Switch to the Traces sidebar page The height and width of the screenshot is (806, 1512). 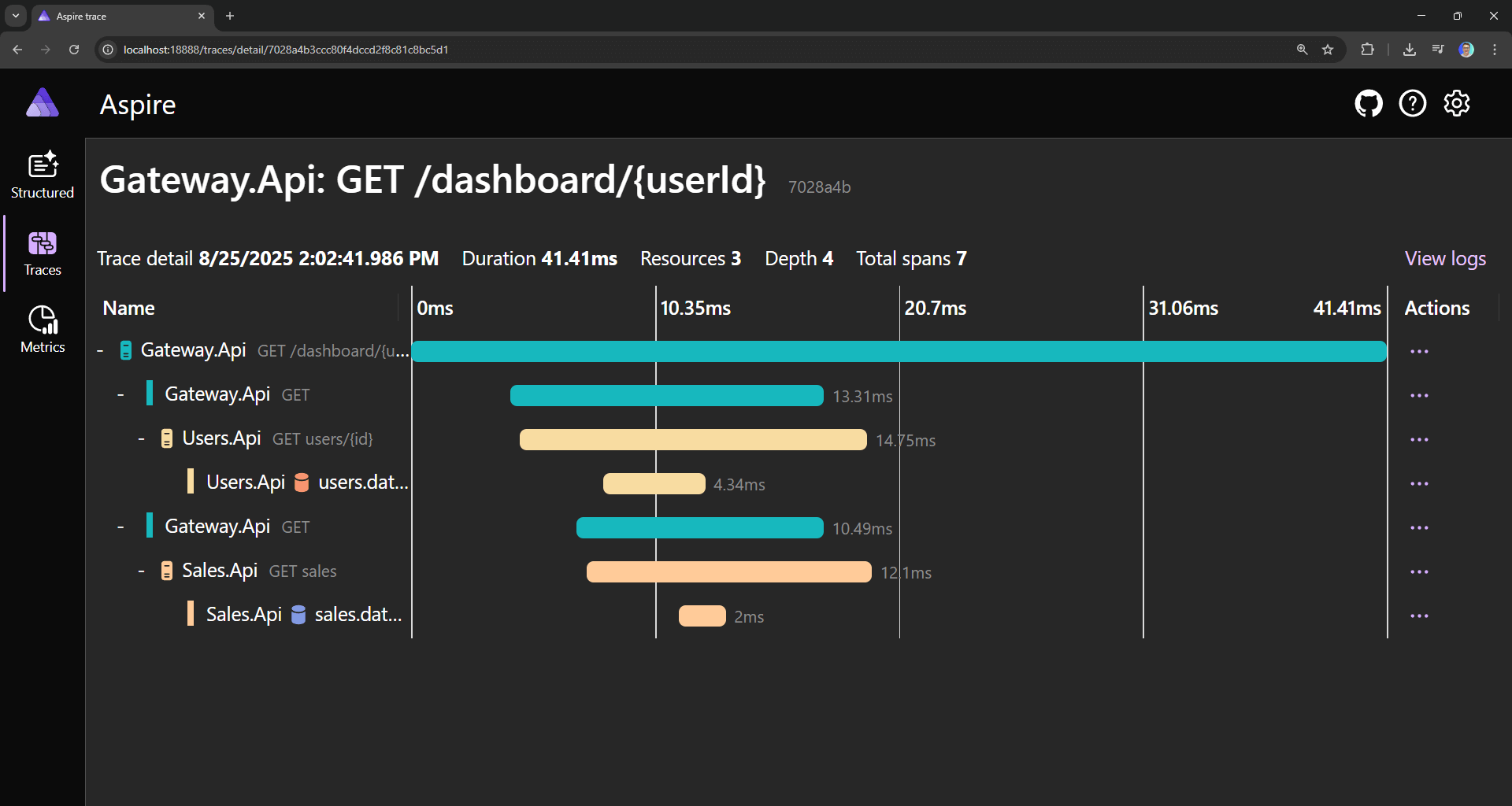pos(43,253)
